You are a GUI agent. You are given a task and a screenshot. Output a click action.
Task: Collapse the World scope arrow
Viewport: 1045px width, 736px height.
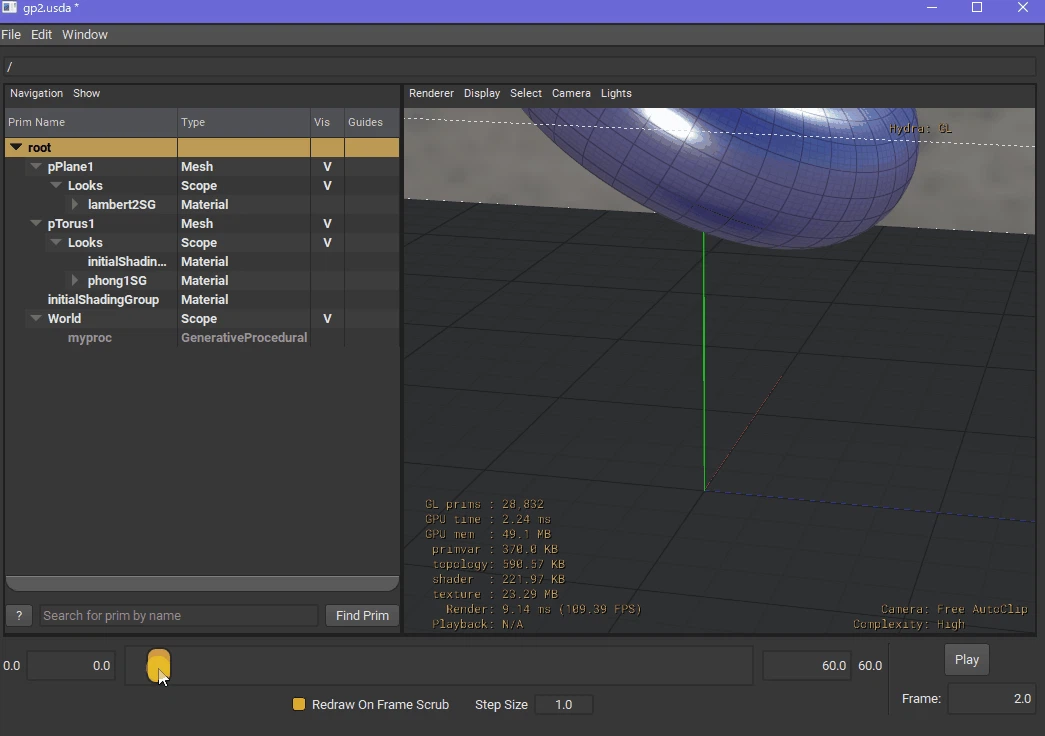[36, 318]
